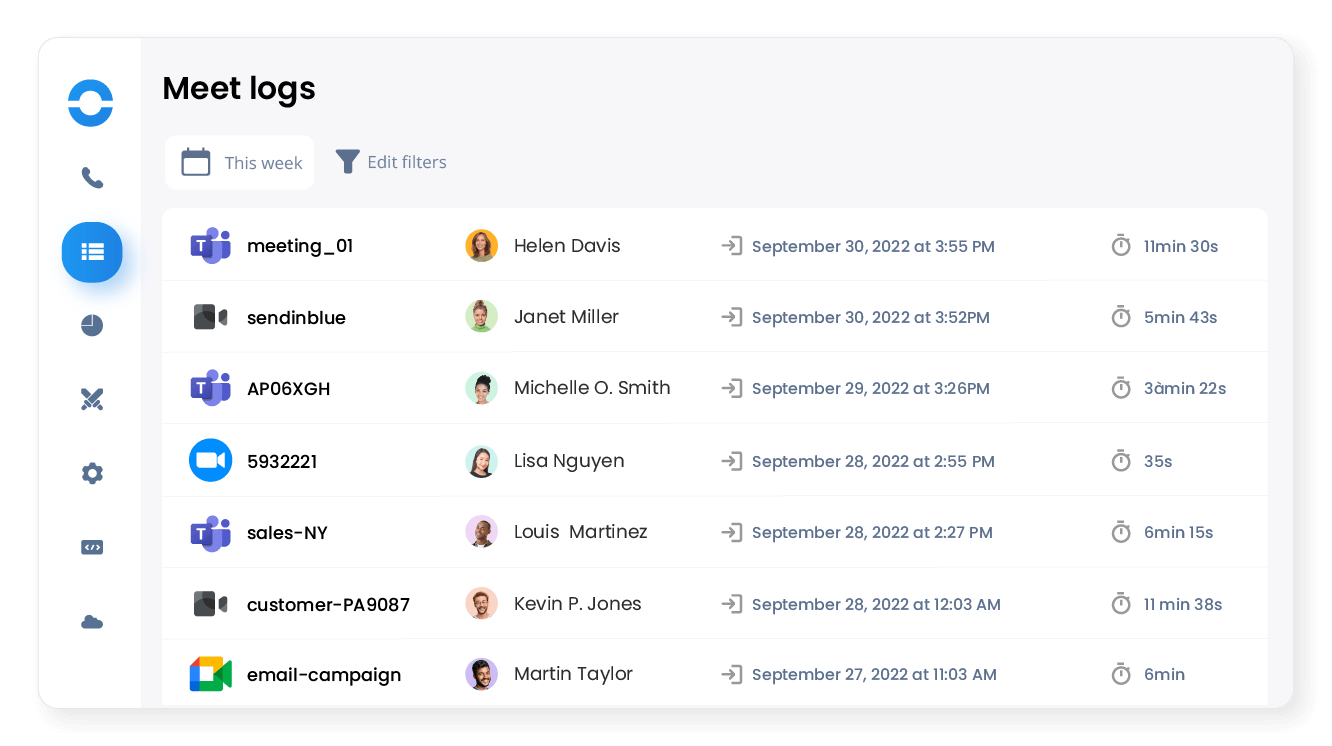Open Helen Davis's profile avatar
Image resolution: width=1332 pixels, height=746 pixels.
click(x=482, y=245)
